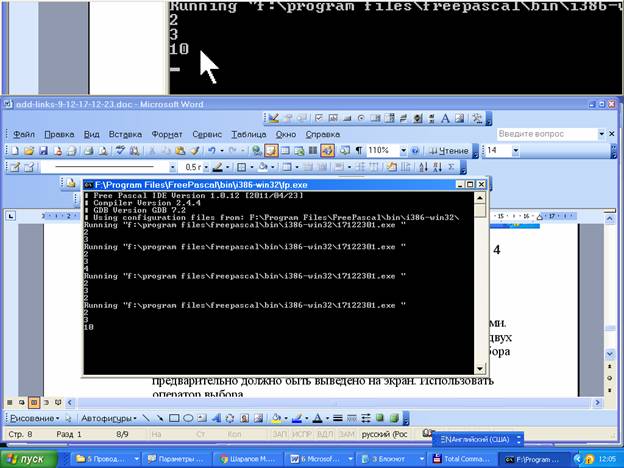Screen dimensions: 624x468
Task: Click the Outside Border icon
Action: (242, 167)
